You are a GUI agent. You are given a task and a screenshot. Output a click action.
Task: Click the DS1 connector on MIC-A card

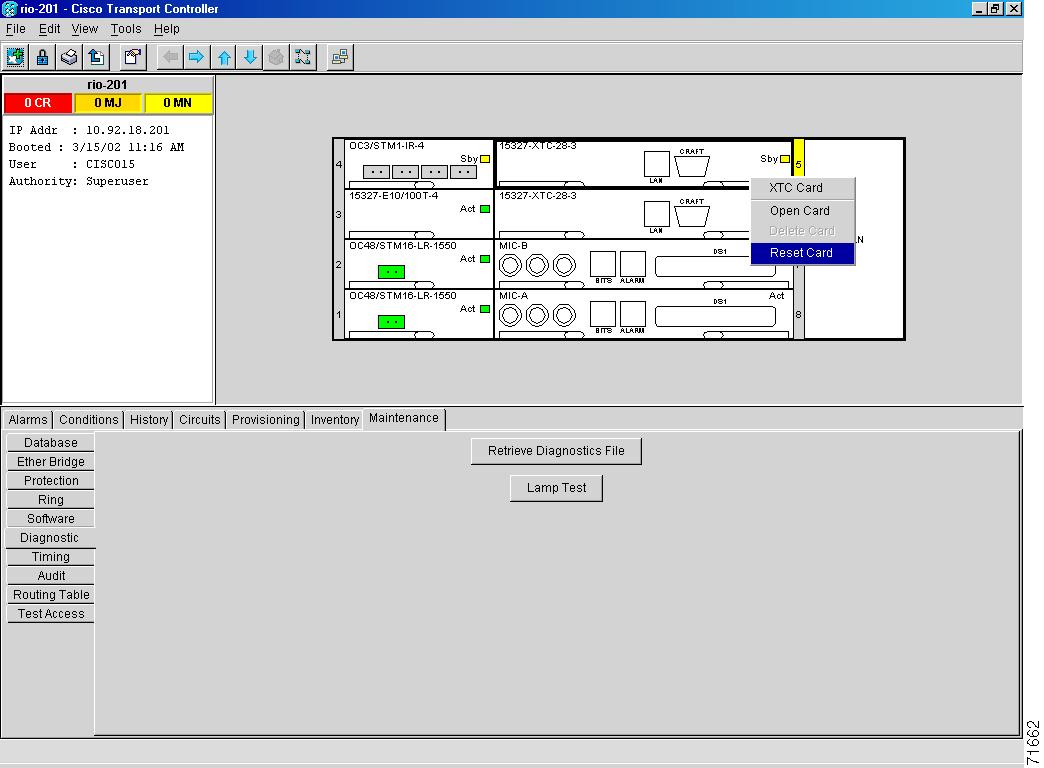715,316
